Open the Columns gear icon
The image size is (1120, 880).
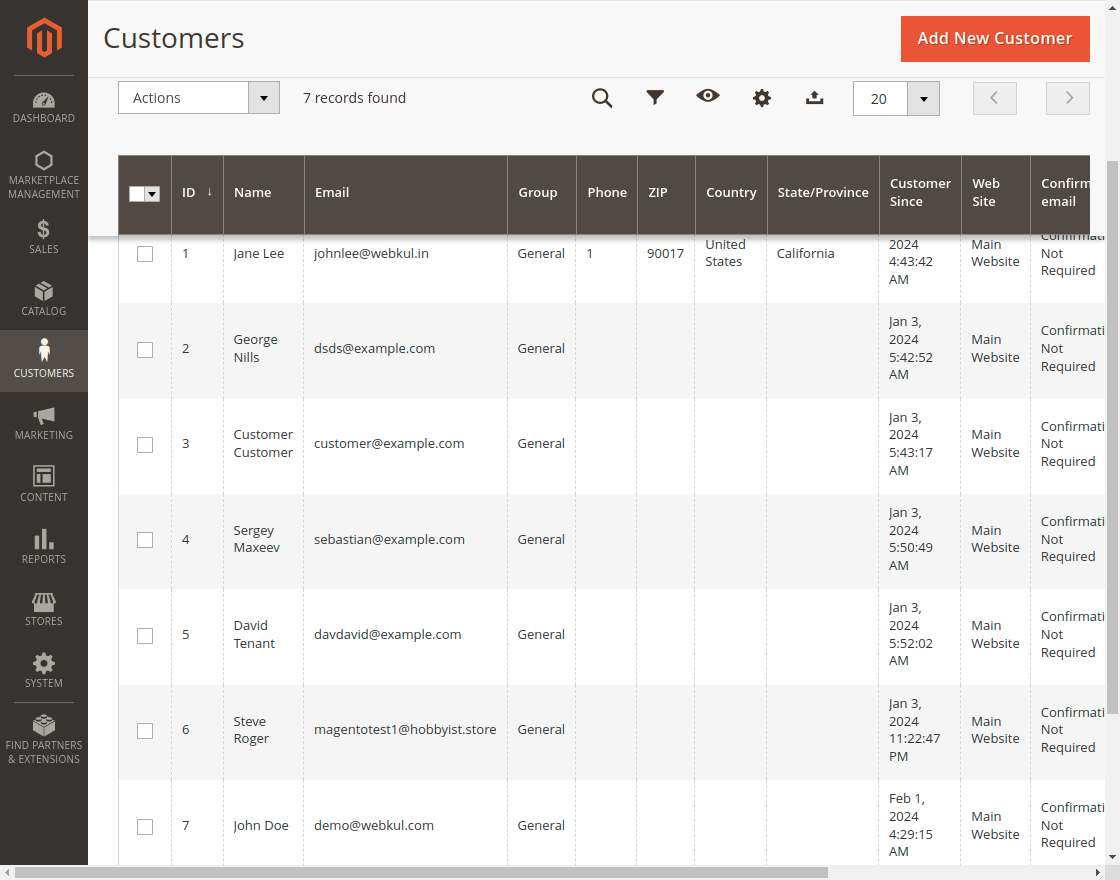click(x=762, y=98)
